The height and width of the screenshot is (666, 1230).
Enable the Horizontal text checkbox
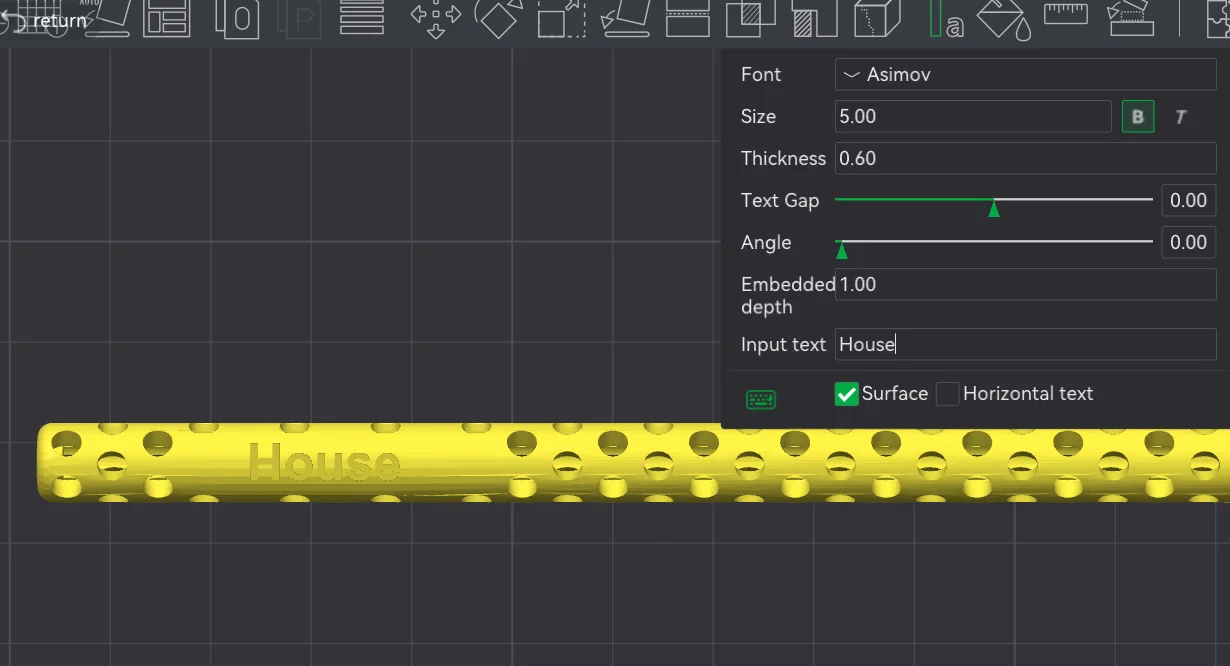click(x=948, y=393)
